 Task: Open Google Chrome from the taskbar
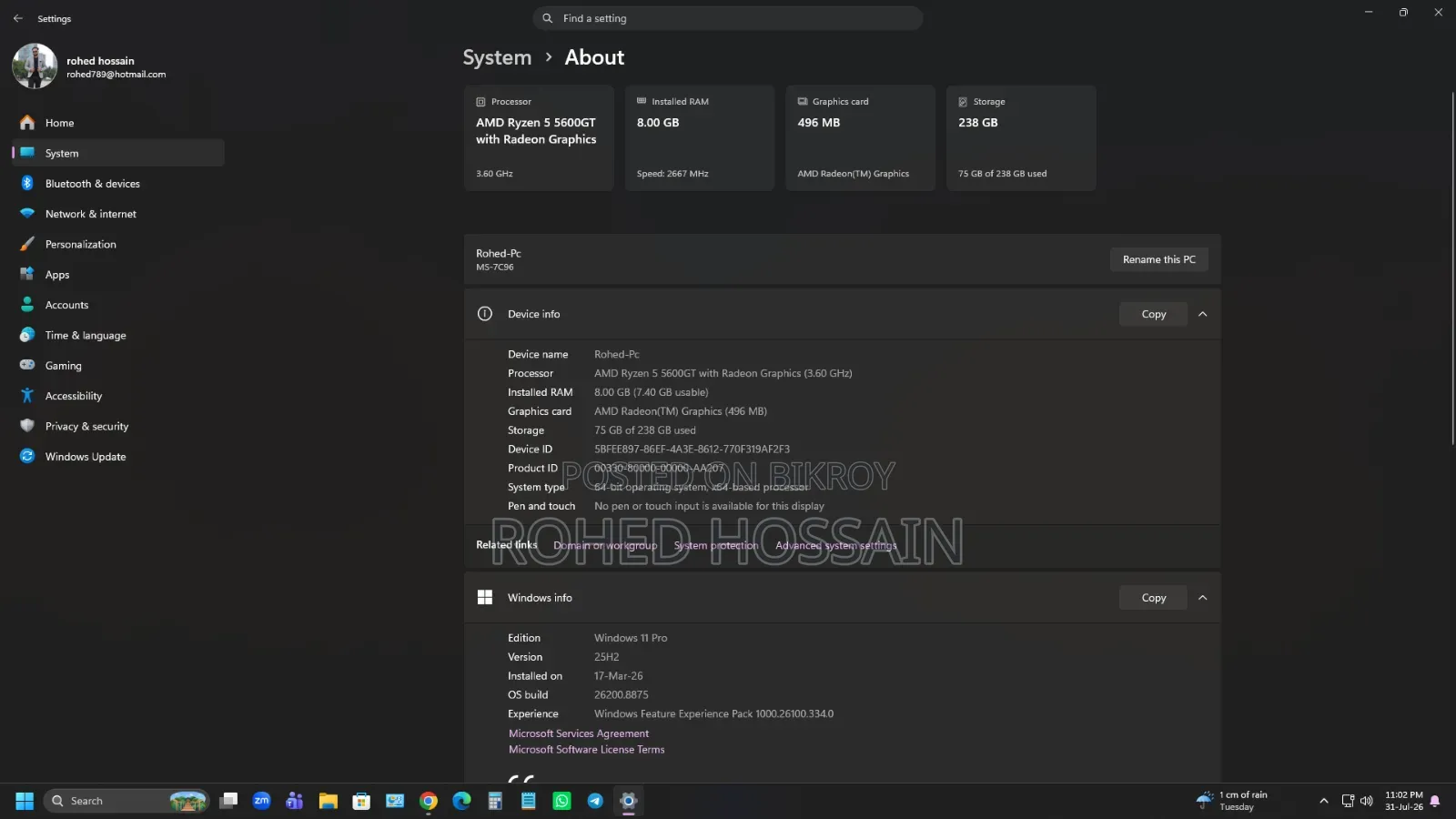point(429,801)
